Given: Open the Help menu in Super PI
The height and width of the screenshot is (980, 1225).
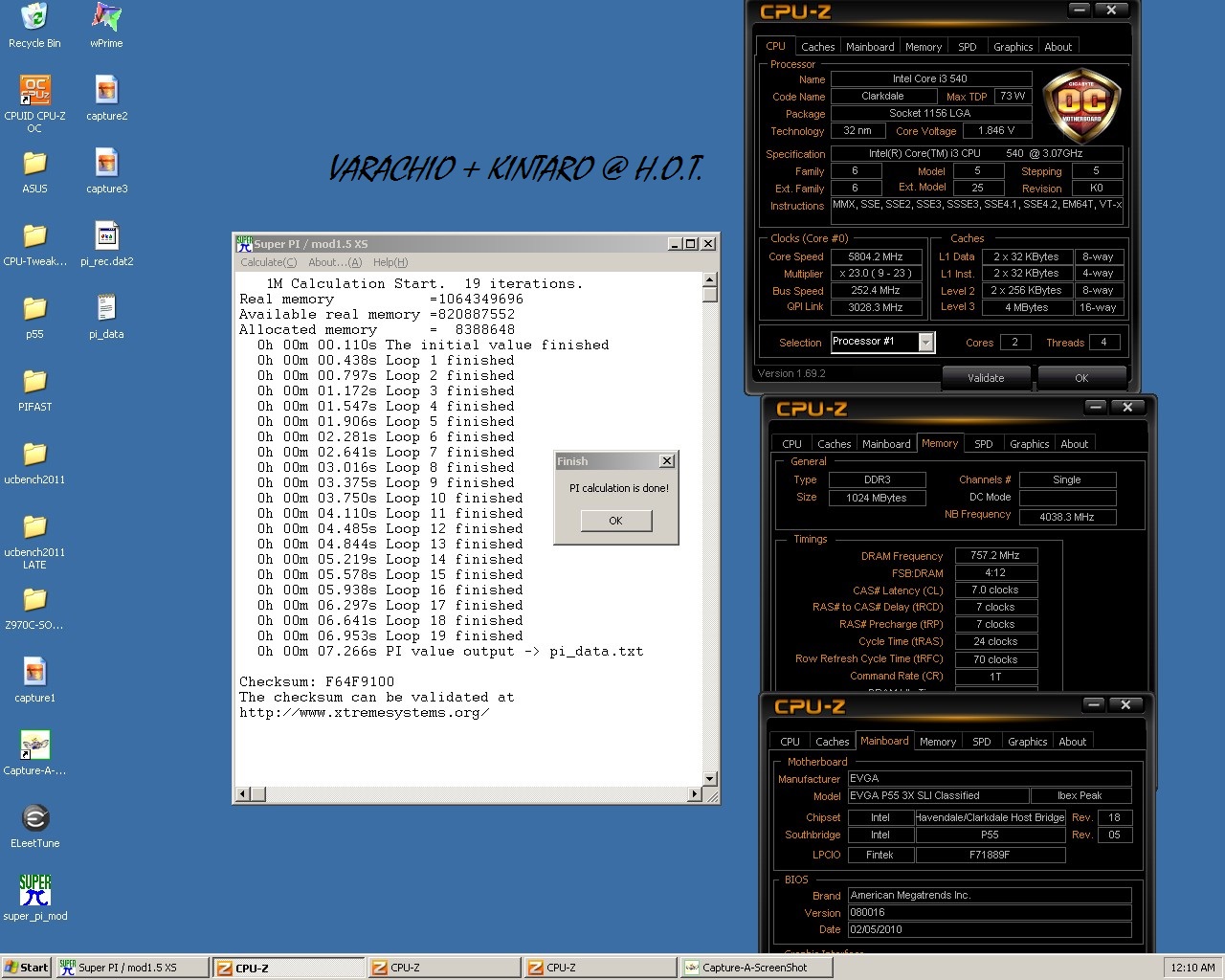Looking at the screenshot, I should click(390, 262).
